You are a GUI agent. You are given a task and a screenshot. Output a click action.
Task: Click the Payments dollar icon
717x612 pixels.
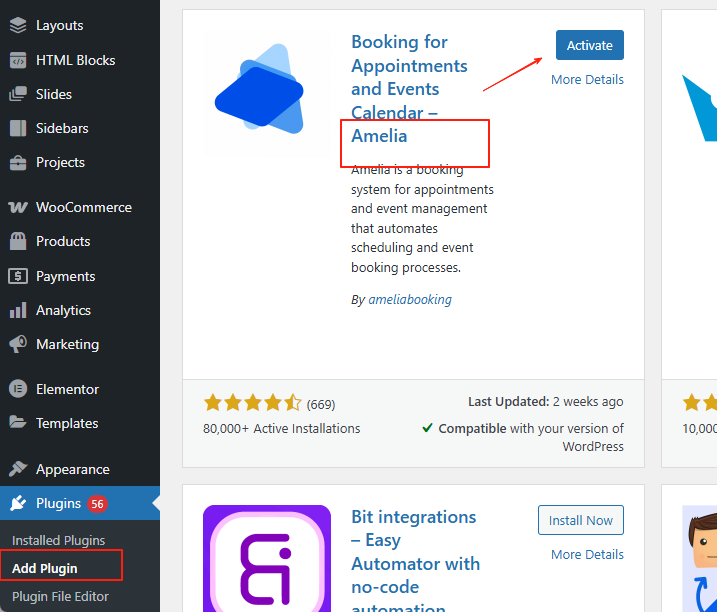click(18, 276)
